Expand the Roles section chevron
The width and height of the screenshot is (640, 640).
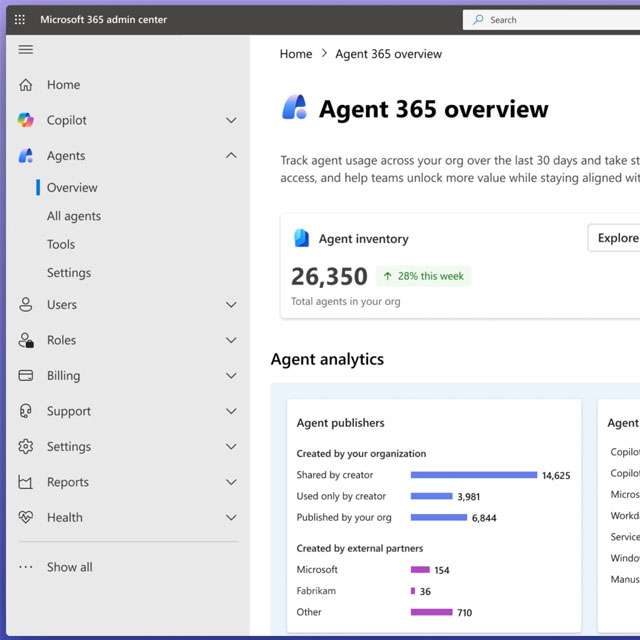[231, 340]
